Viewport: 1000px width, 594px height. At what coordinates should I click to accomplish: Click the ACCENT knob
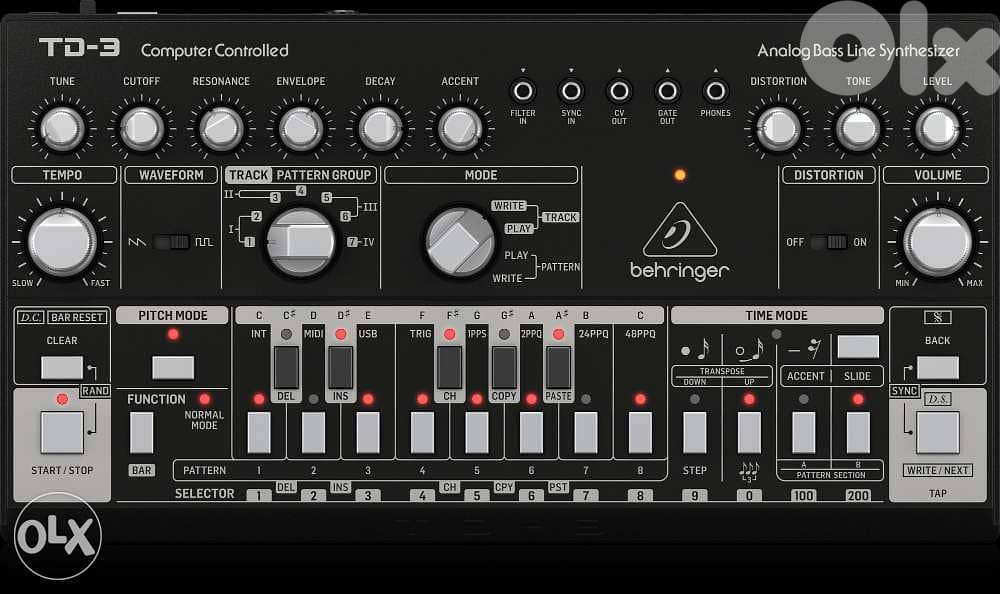(x=460, y=128)
